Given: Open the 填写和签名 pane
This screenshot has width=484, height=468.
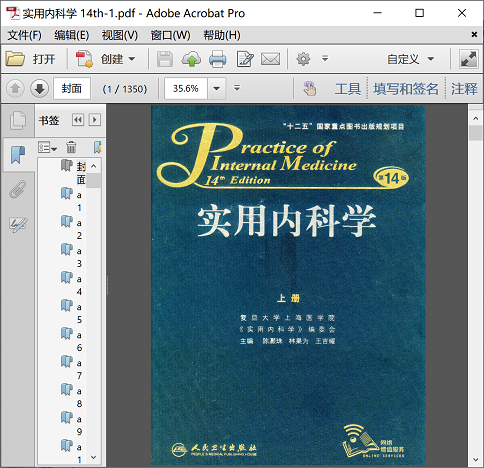Looking at the screenshot, I should pos(406,89).
